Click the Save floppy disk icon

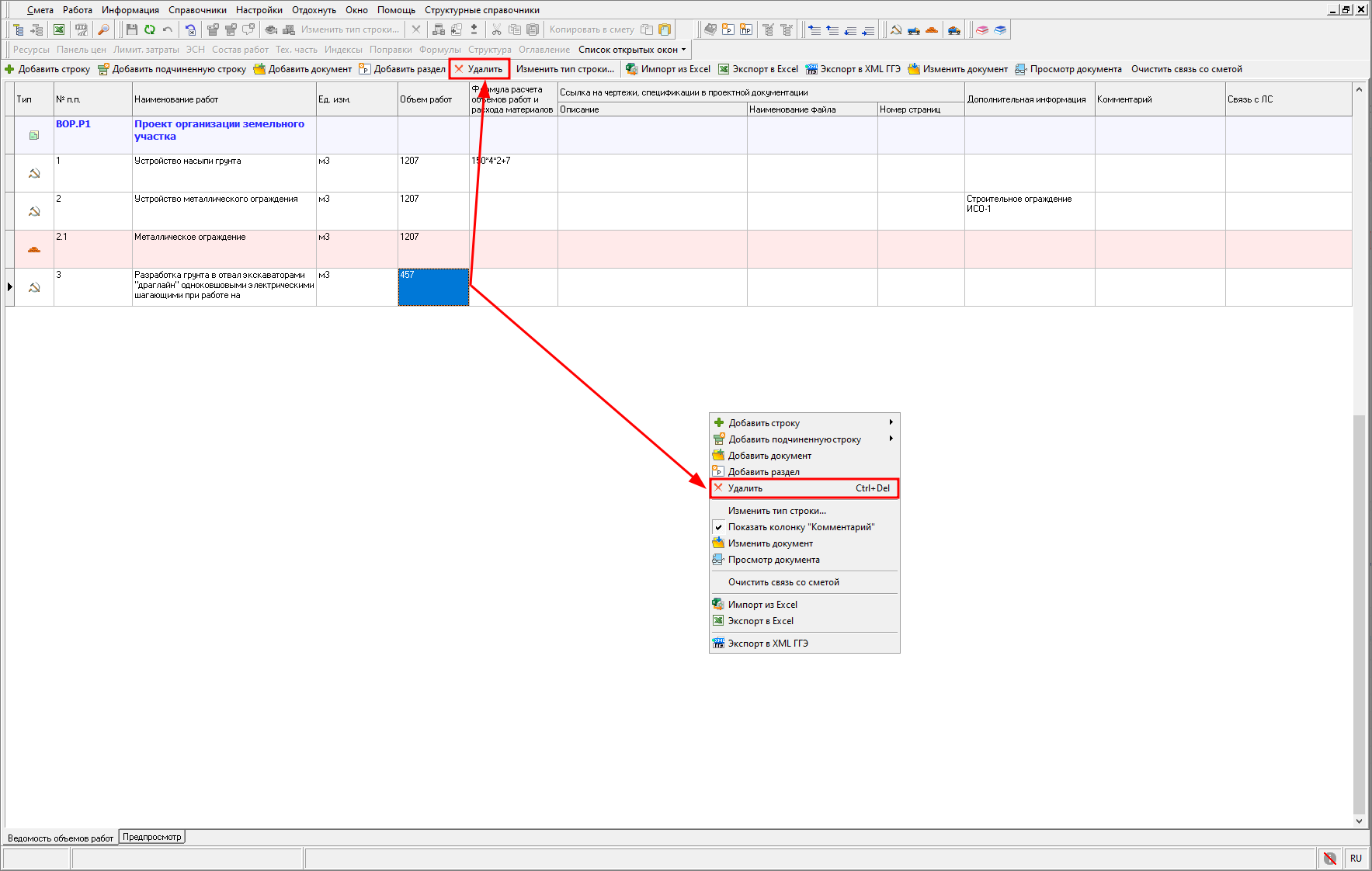coord(131,29)
